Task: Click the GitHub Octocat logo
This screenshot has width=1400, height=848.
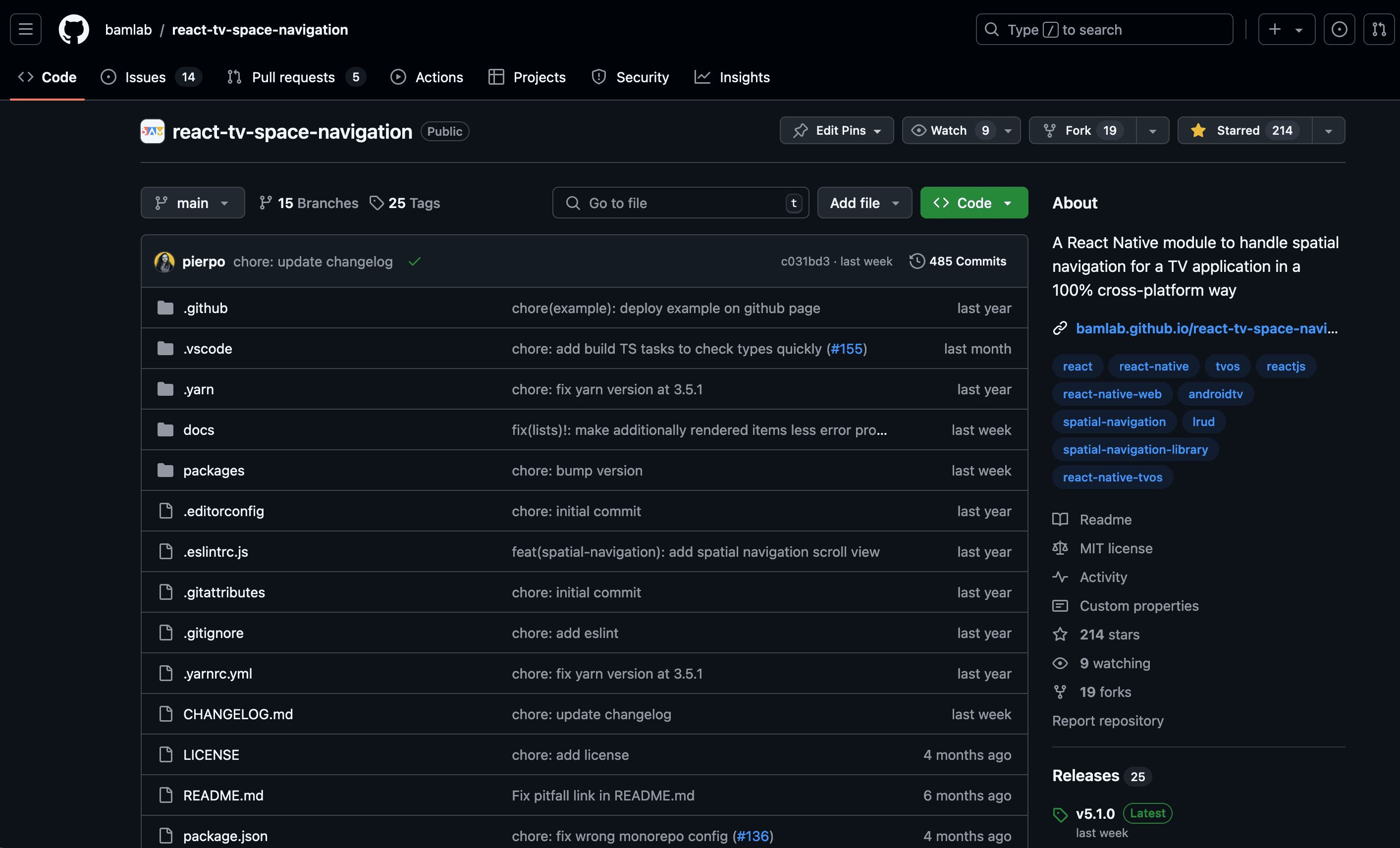Action: [x=74, y=30]
